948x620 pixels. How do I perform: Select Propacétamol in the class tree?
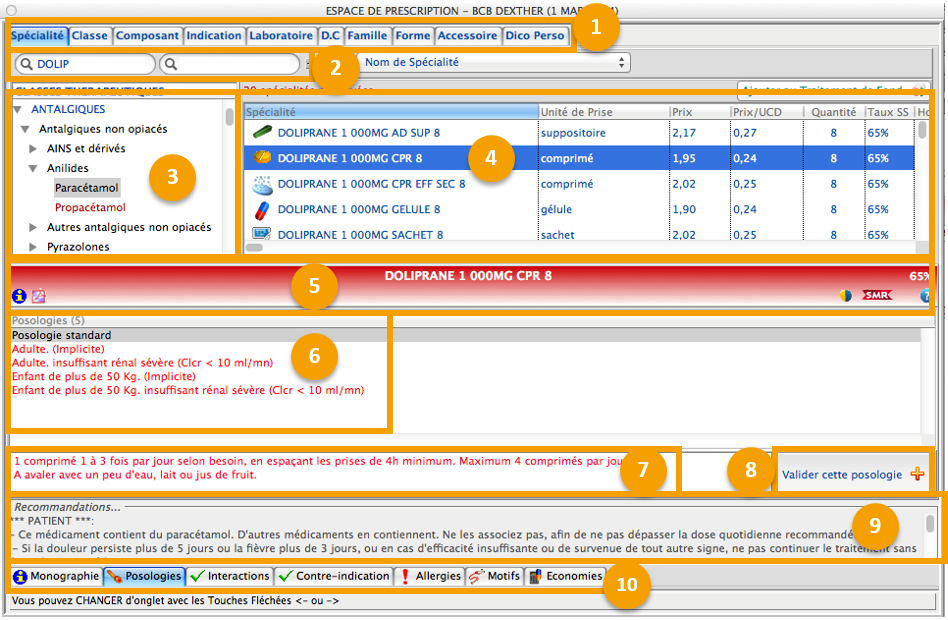90,208
